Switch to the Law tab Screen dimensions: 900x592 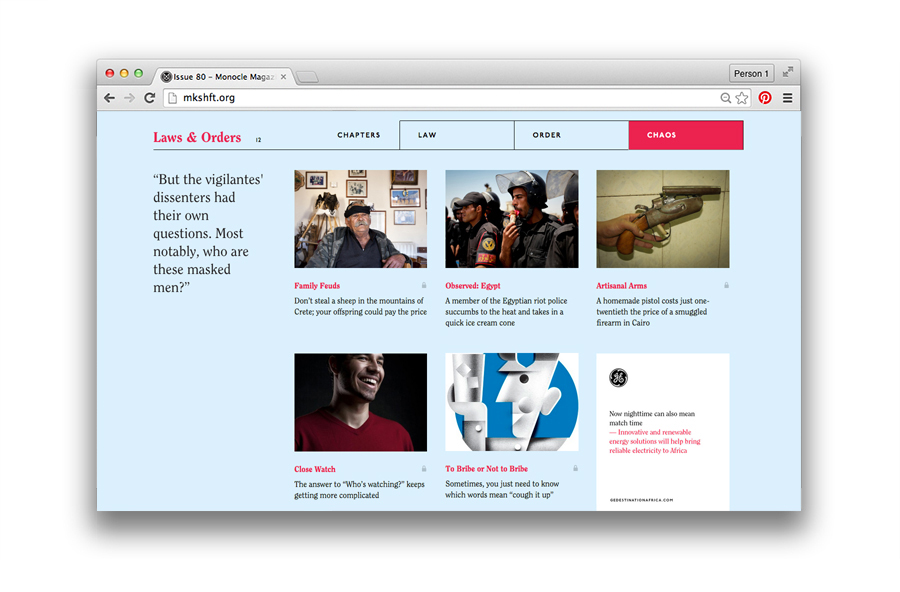pyautogui.click(x=457, y=135)
